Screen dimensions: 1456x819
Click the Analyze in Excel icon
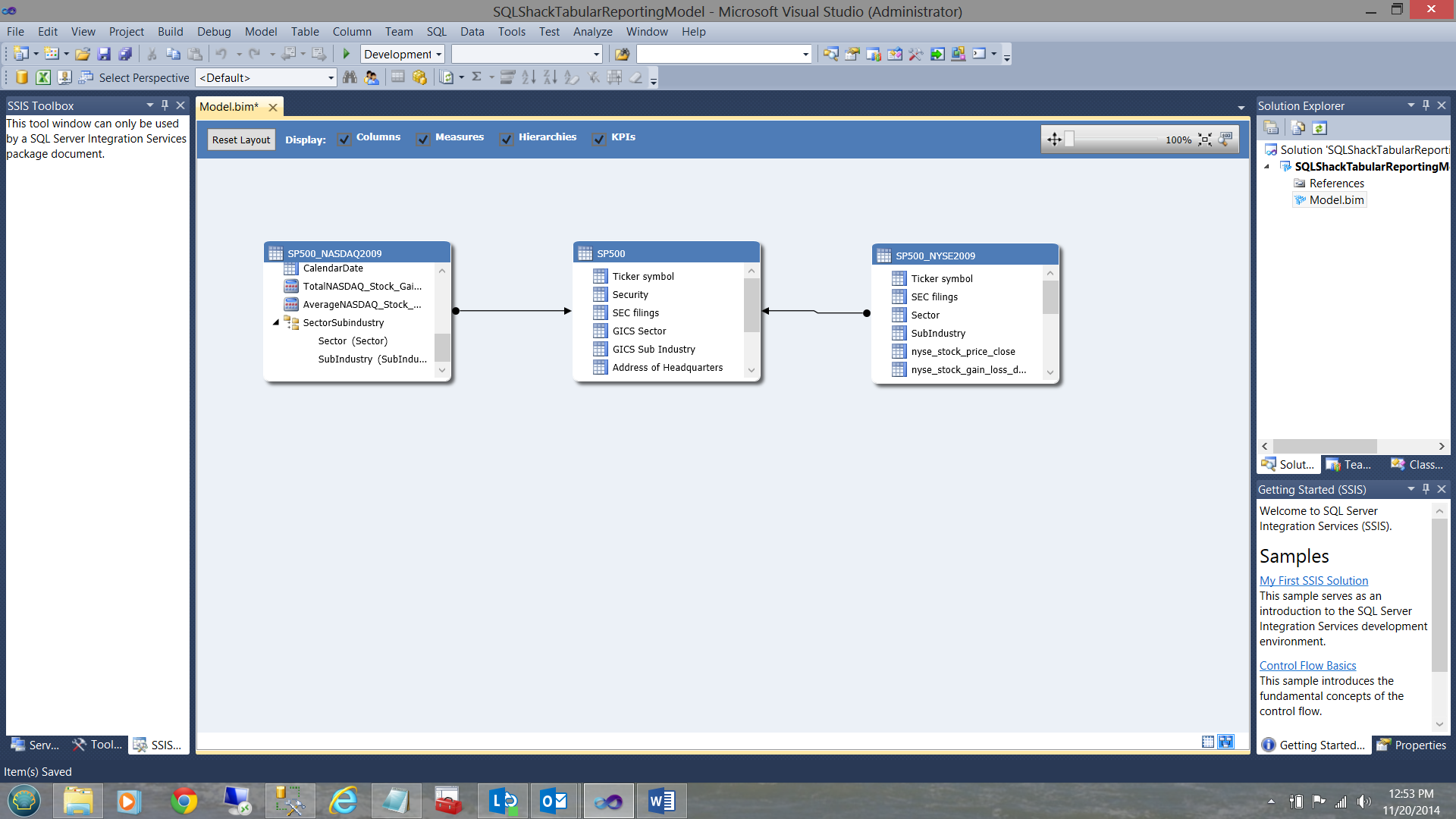43,77
